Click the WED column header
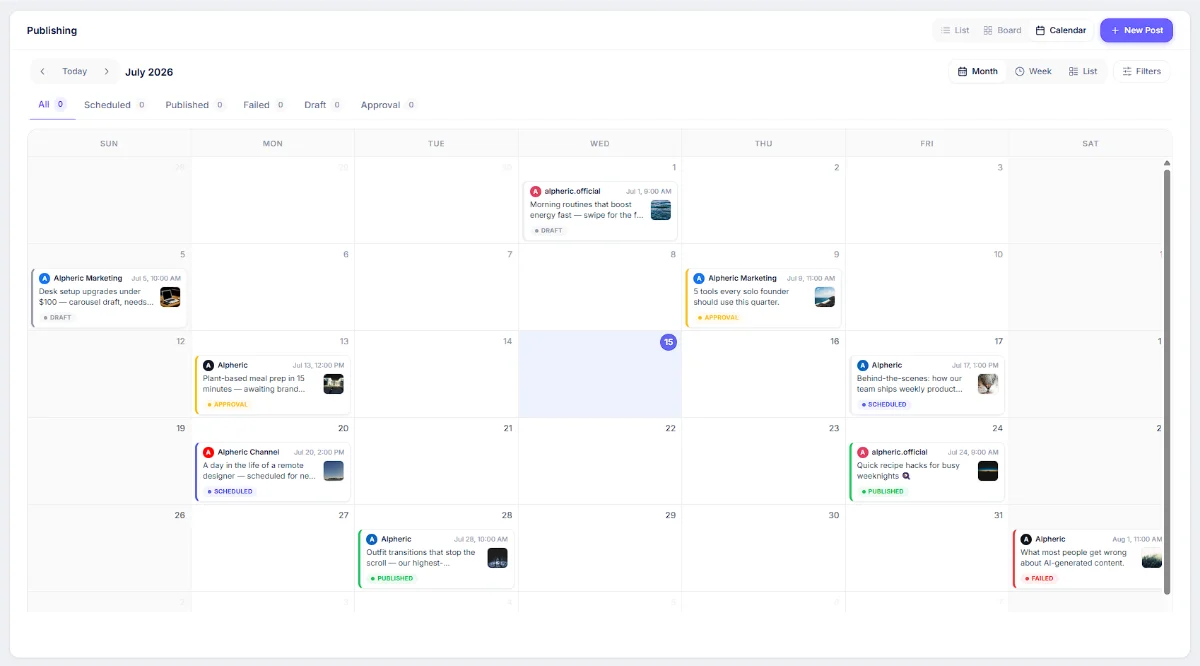Screen dimensions: 1200x666 coord(600,144)
